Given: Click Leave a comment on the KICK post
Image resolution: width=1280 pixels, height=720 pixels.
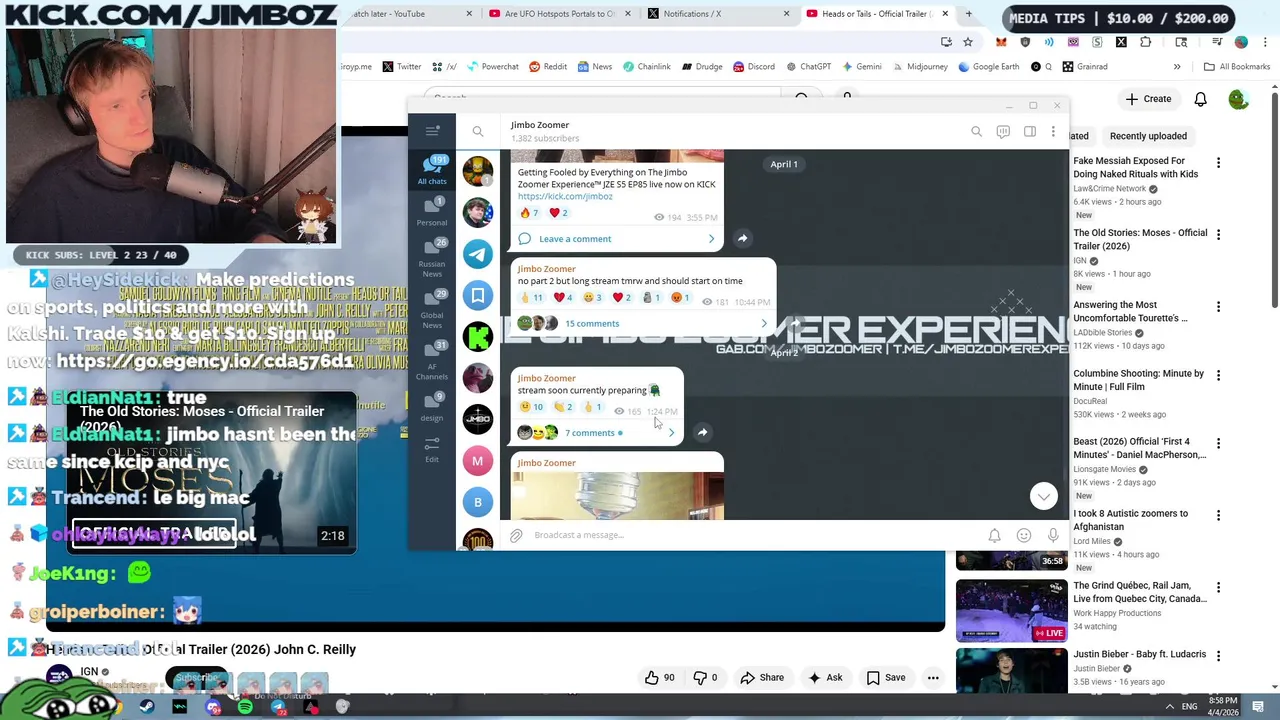Looking at the screenshot, I should (617, 239).
